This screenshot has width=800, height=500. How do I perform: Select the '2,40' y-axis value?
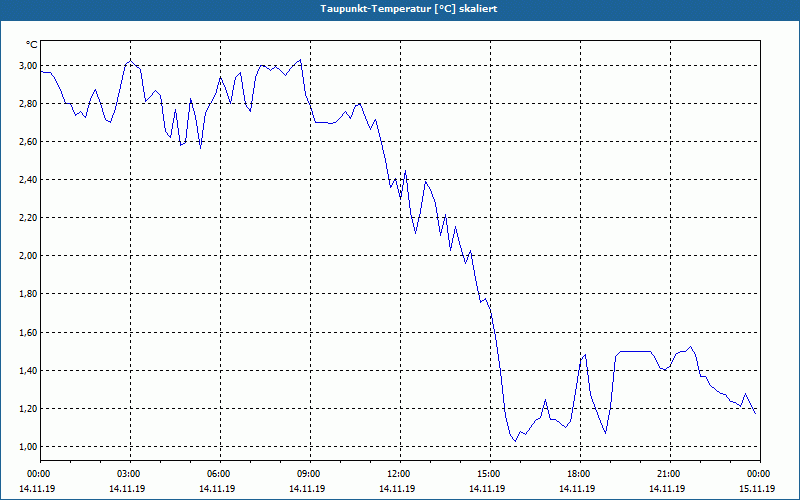29,180
